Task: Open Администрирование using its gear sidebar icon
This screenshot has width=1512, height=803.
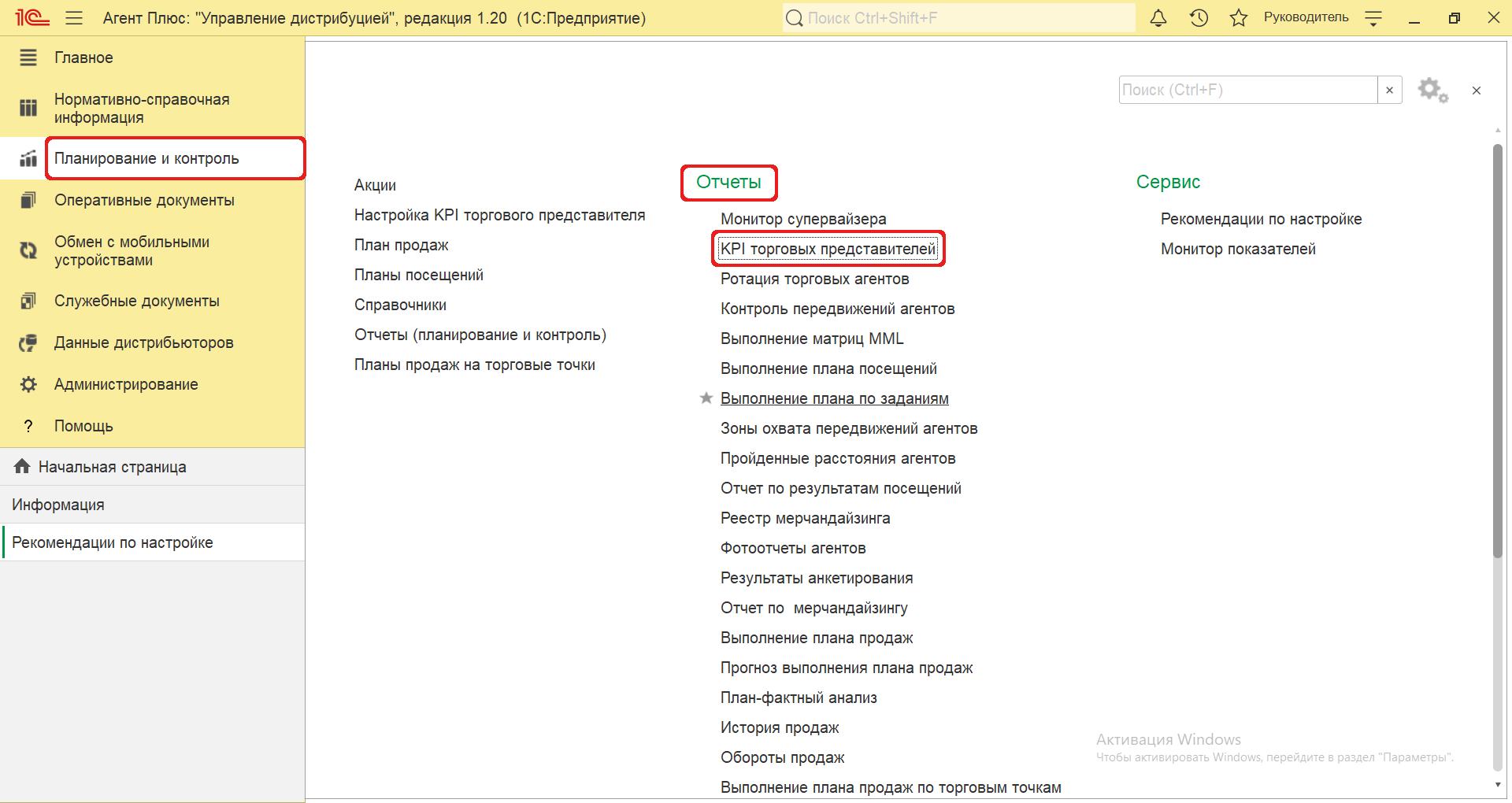Action: (28, 384)
